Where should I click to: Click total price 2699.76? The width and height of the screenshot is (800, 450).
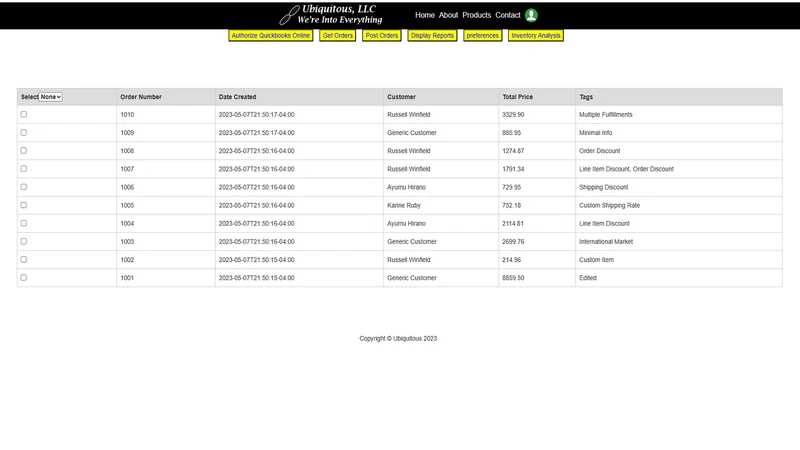513,242
